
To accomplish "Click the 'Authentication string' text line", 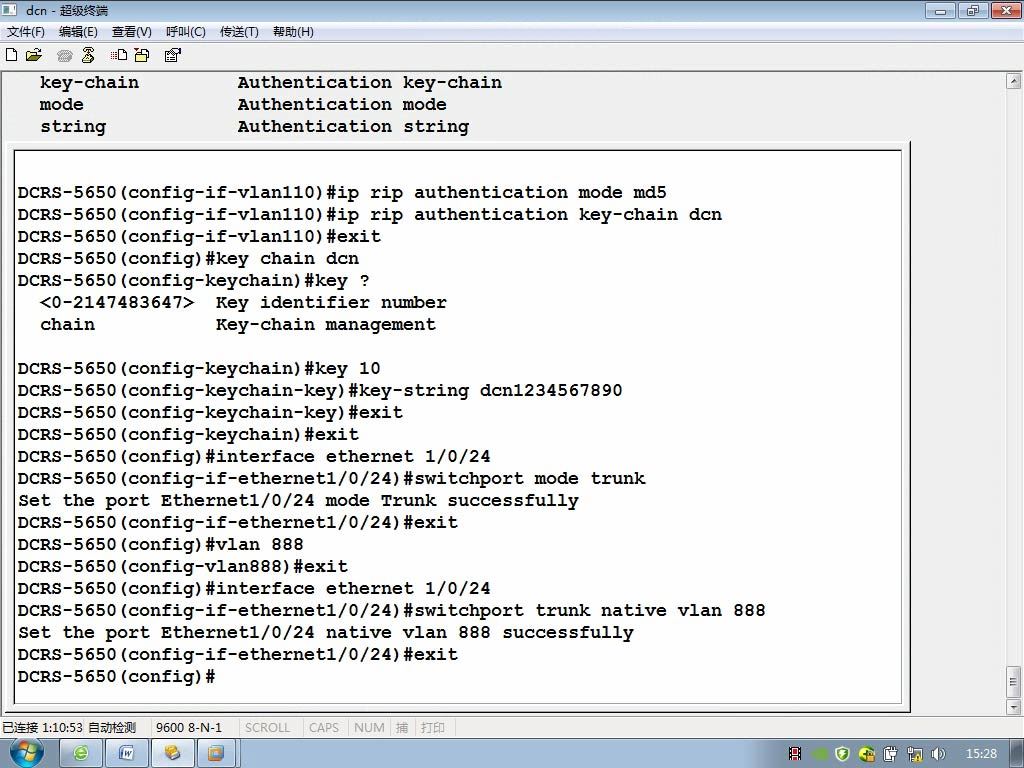I will click(353, 127).
